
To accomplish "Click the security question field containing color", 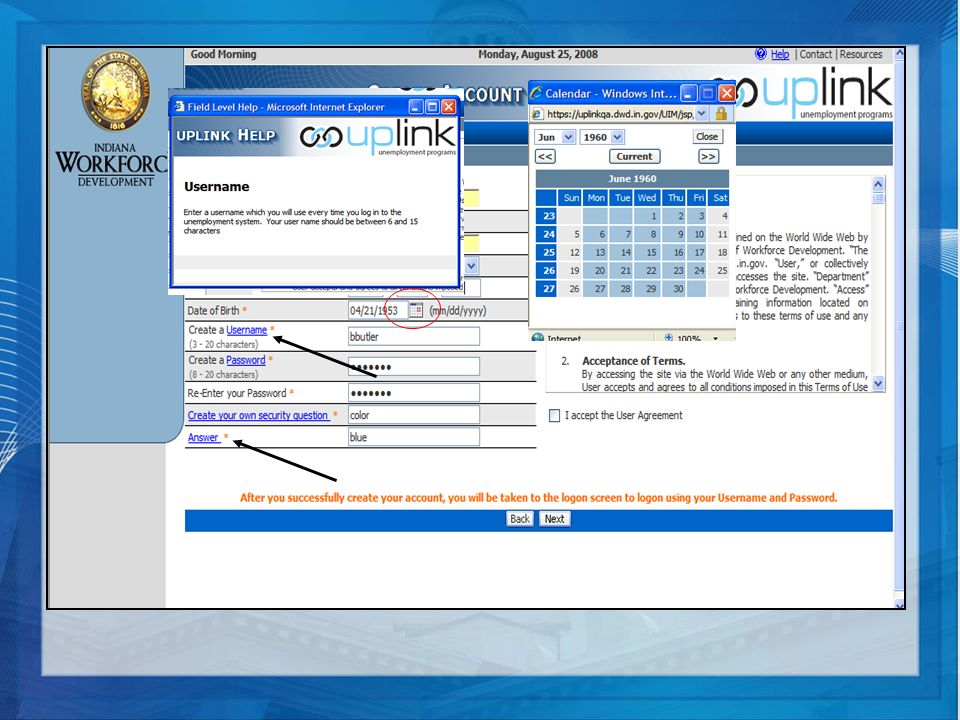I will (x=413, y=414).
